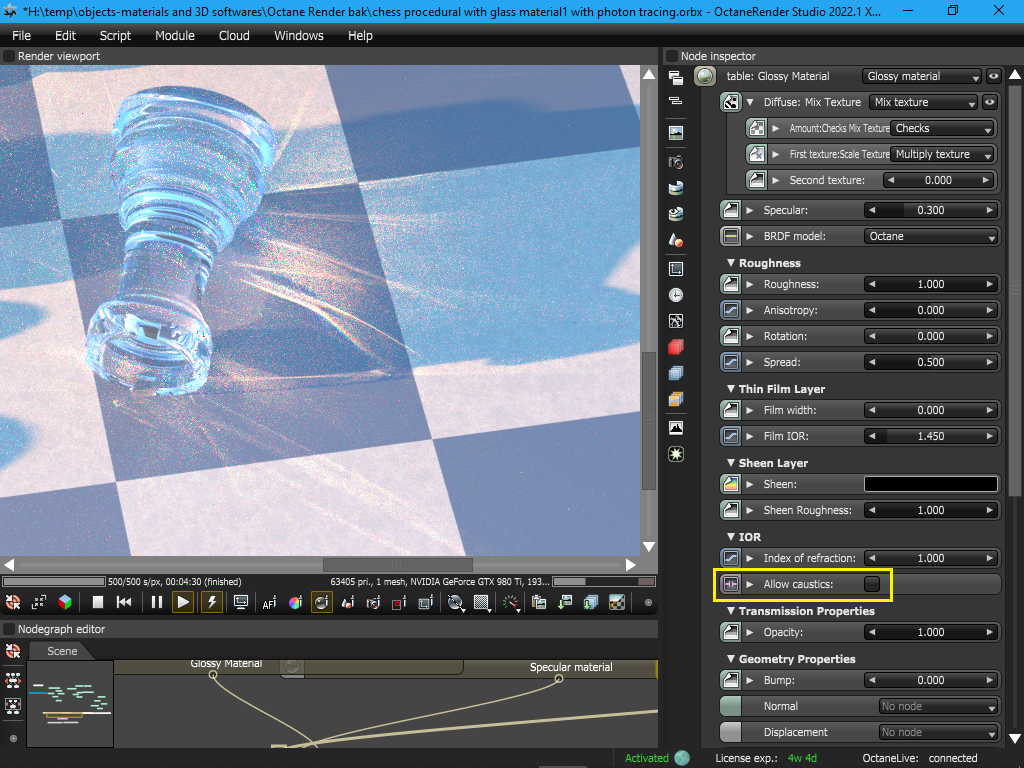Stop the render
The width and height of the screenshot is (1024, 768).
coord(98,602)
